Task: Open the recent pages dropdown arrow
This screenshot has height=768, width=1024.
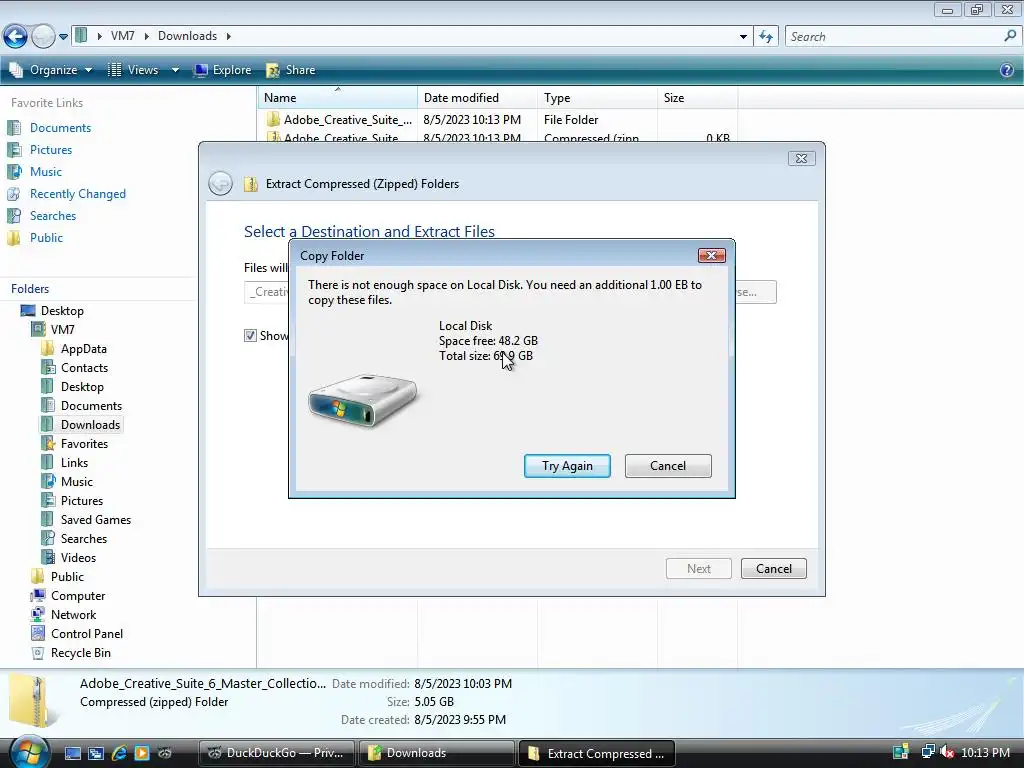Action: 63,37
